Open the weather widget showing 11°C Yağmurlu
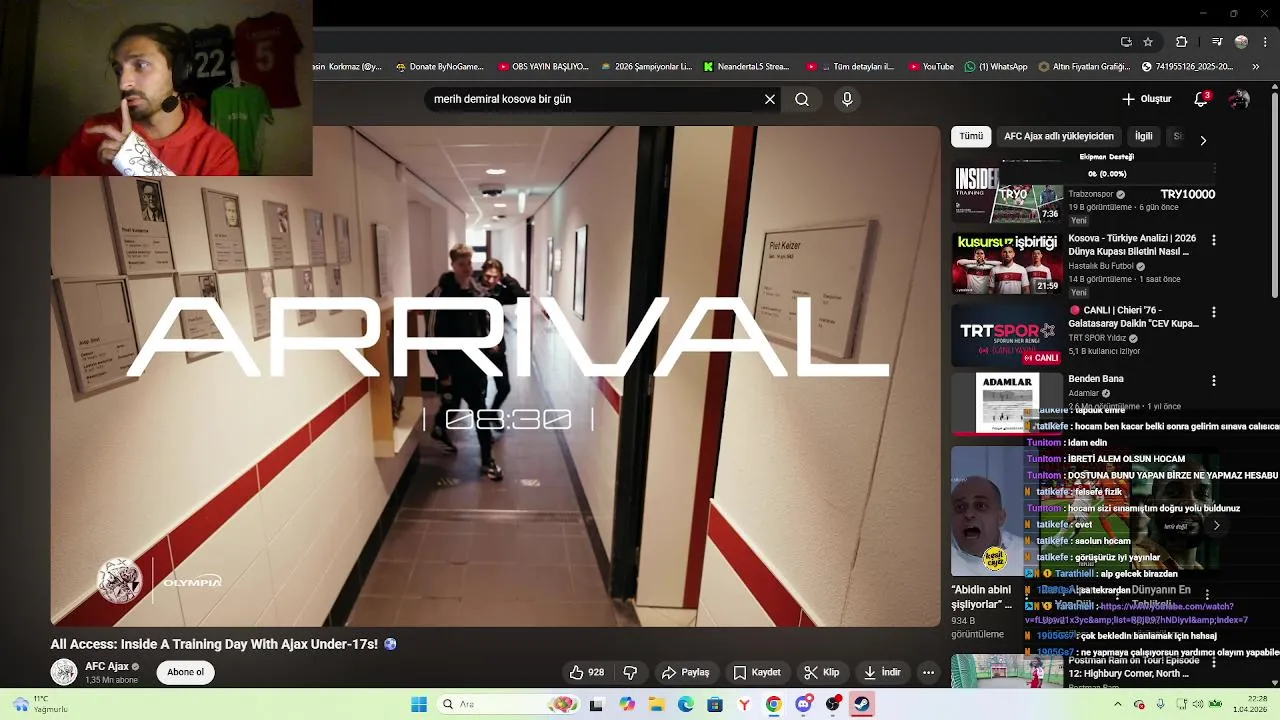The image size is (1280, 720). pos(40,704)
